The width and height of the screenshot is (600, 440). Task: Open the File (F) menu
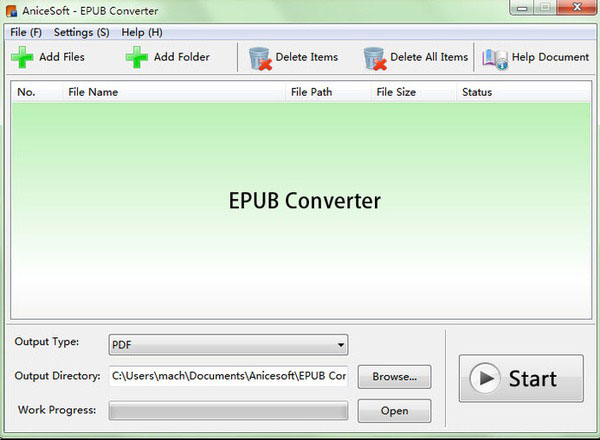pos(26,32)
